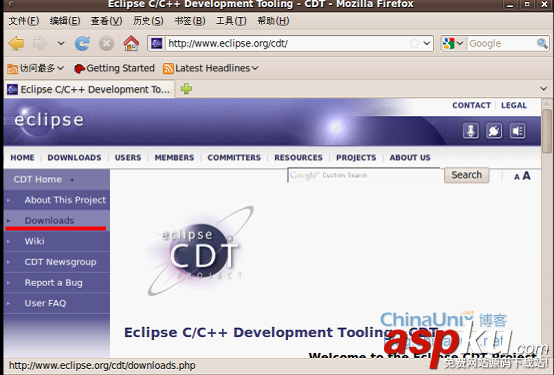Screen dimensions: 554x375
Task: Bookmark this page with the star icon
Action: click(414, 43)
